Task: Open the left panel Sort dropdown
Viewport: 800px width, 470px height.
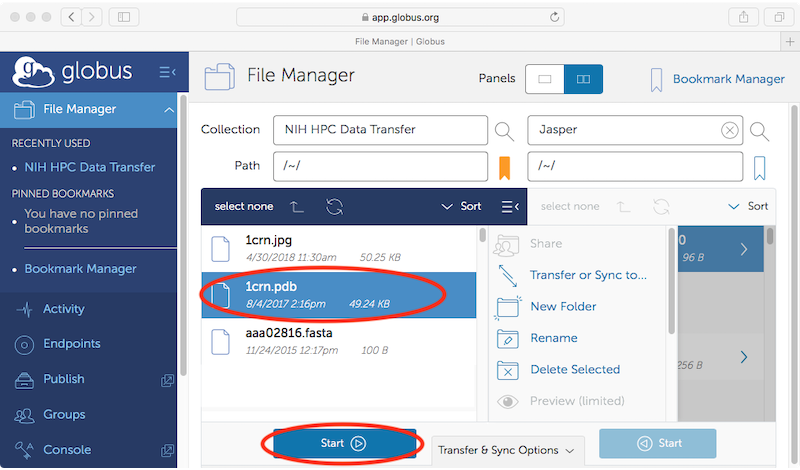Action: click(x=461, y=207)
